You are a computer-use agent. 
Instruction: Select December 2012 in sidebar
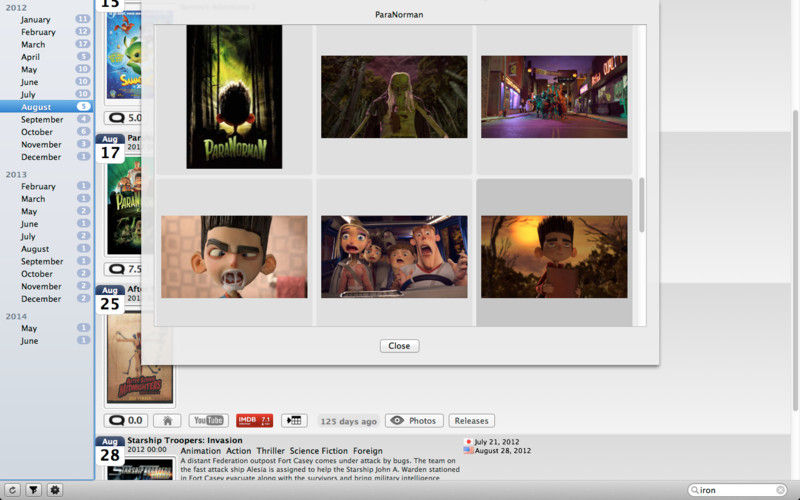47,157
